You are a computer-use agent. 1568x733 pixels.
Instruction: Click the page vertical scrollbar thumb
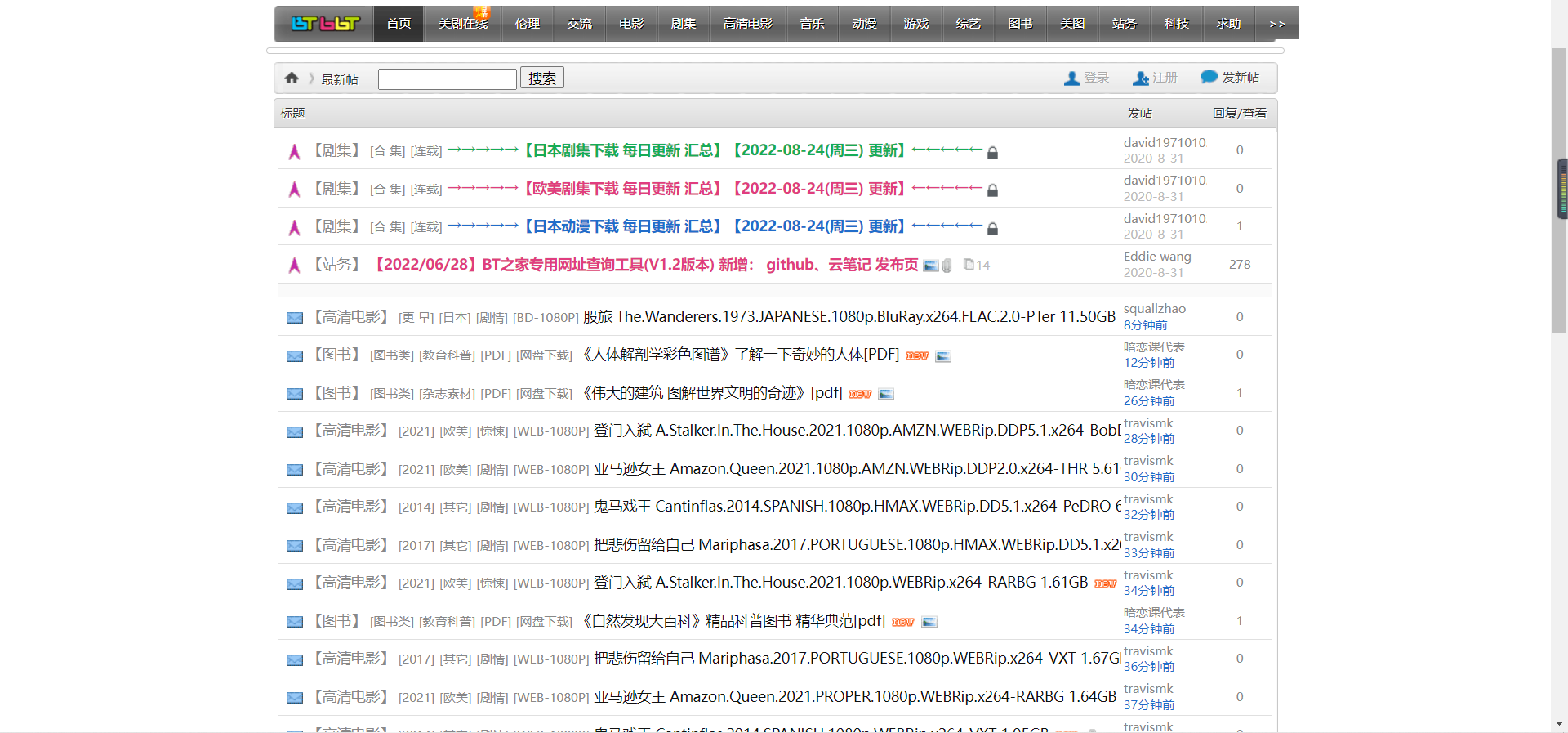[x=1560, y=190]
